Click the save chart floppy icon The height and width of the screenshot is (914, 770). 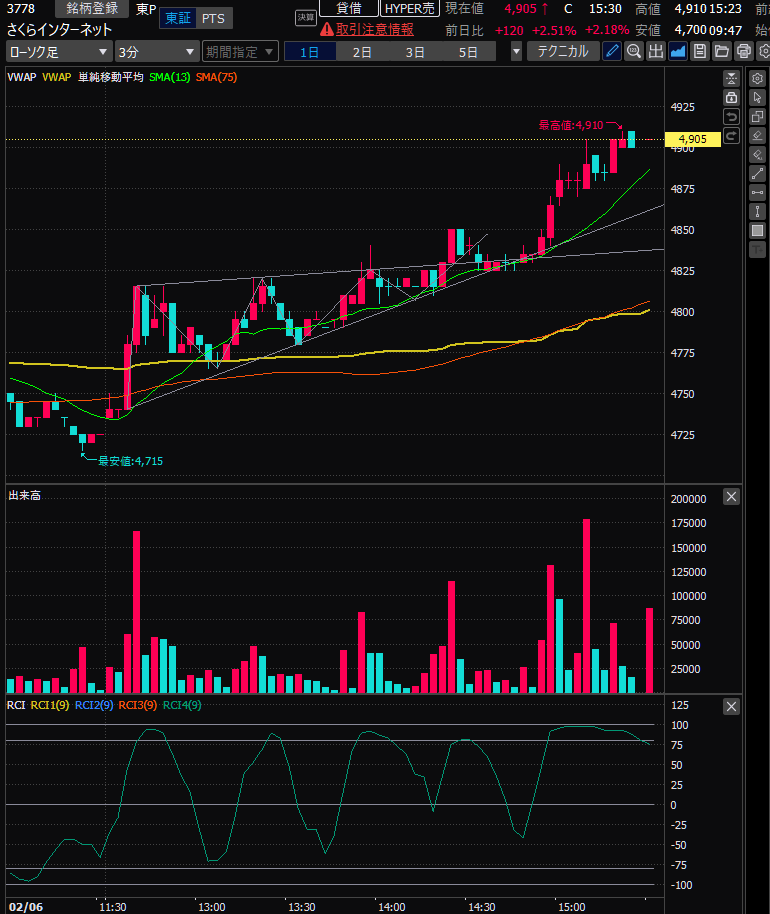pyautogui.click(x=700, y=51)
